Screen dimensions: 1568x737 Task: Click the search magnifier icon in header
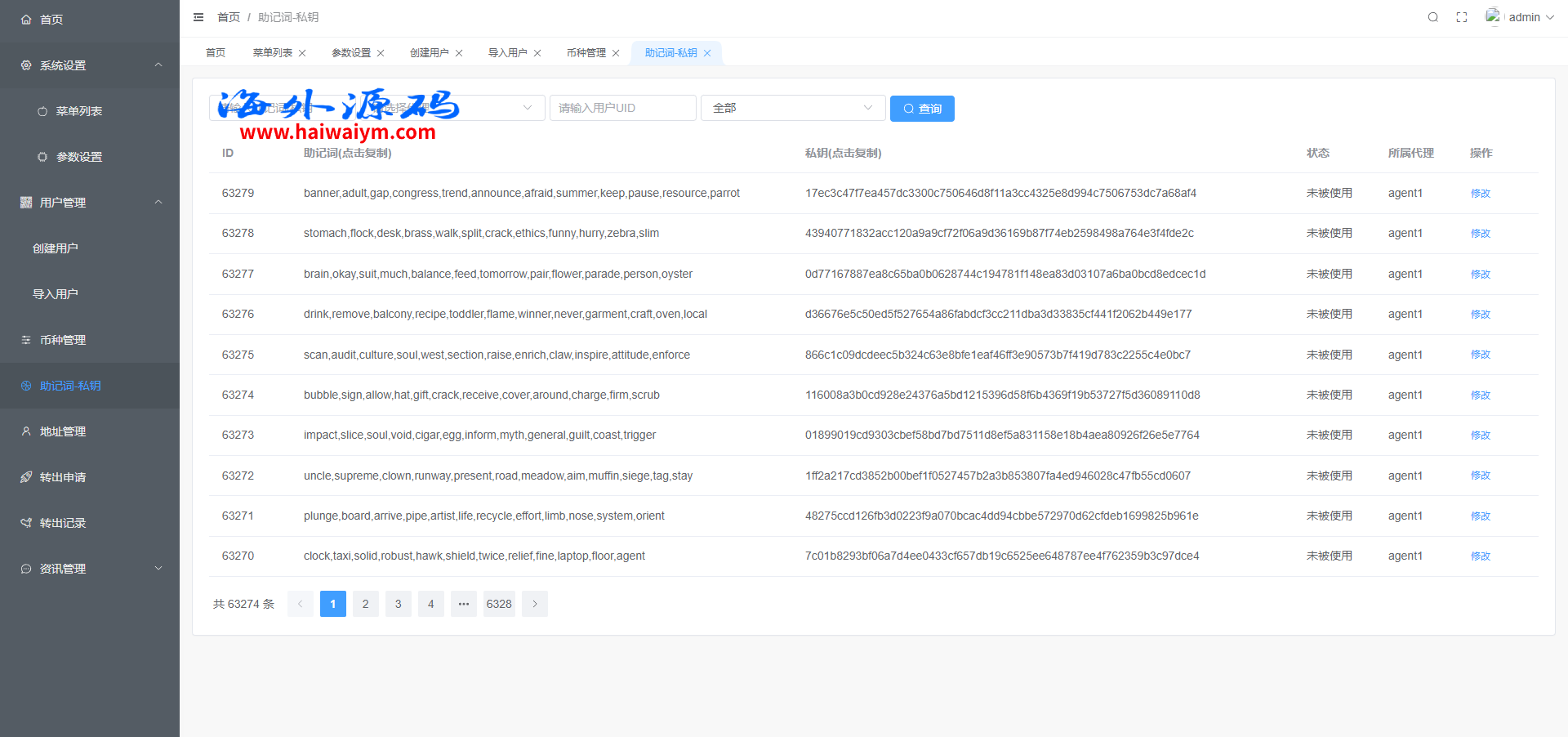1432,17
